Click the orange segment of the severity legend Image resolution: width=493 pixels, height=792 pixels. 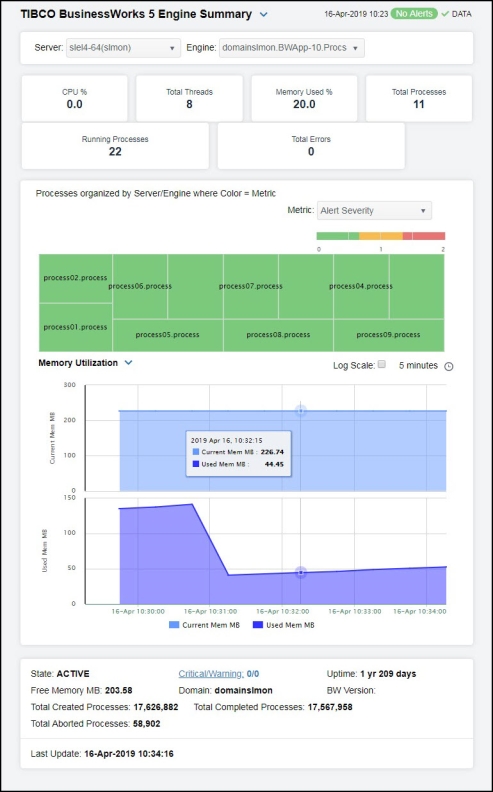coord(381,236)
